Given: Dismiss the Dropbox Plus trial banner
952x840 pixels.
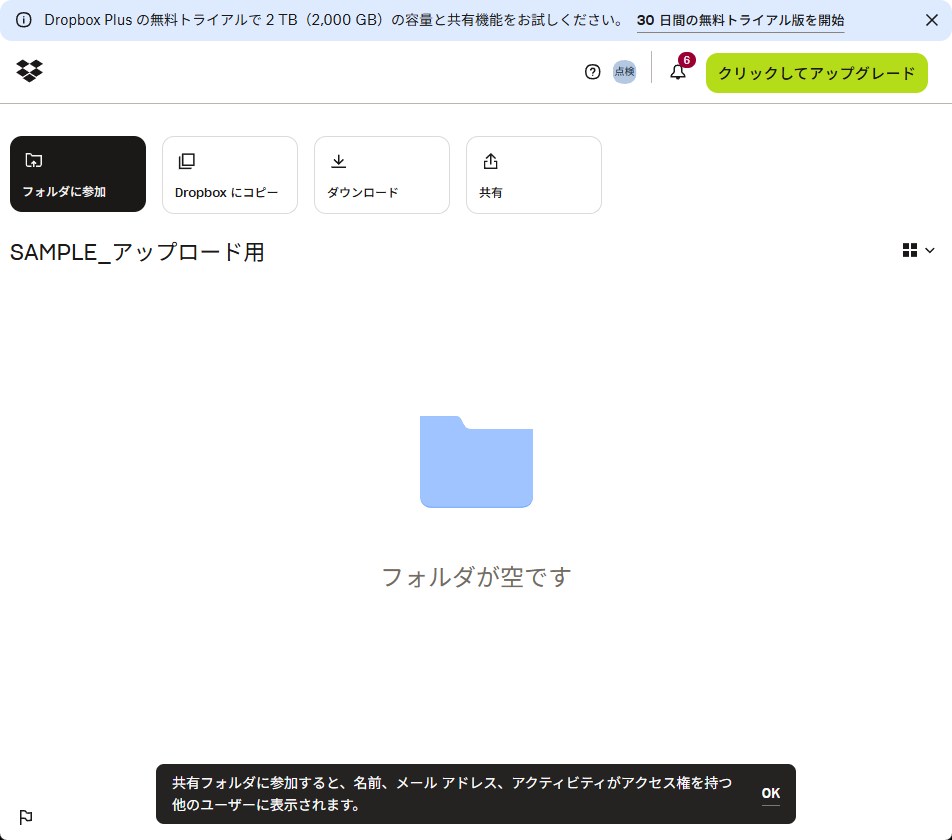Looking at the screenshot, I should point(931,20).
